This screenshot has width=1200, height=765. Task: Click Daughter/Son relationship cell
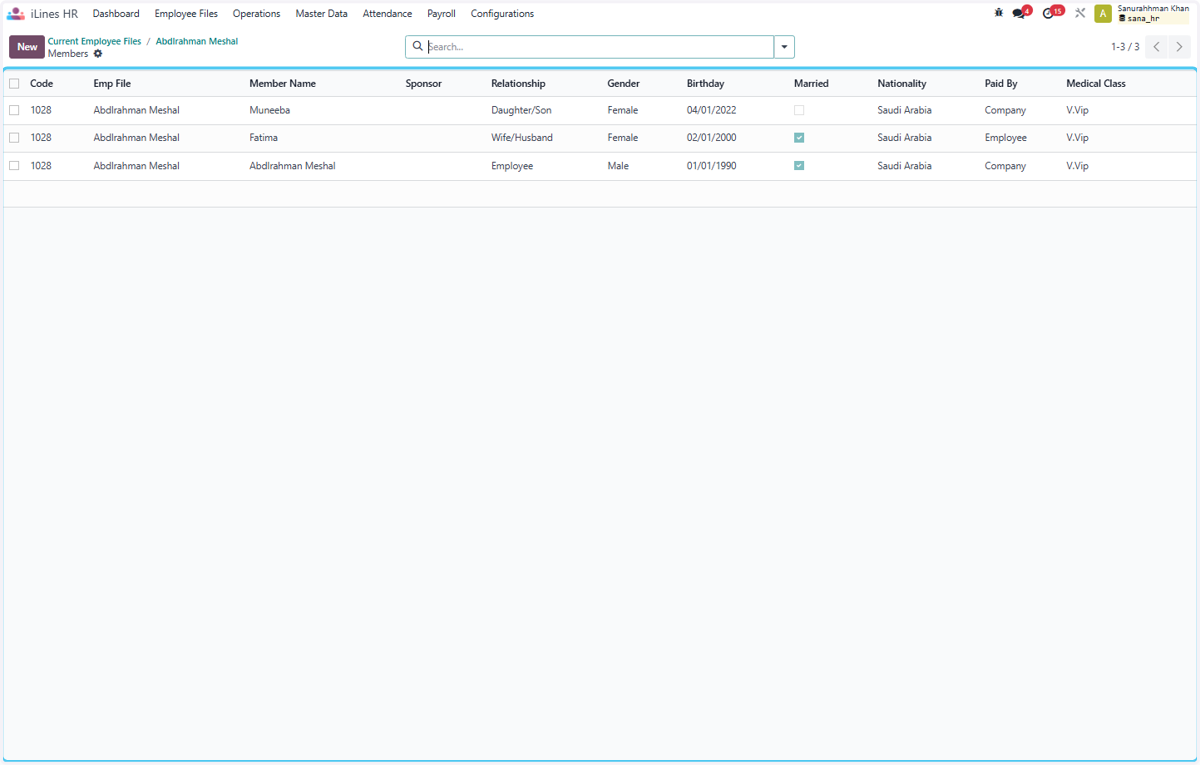coord(521,110)
